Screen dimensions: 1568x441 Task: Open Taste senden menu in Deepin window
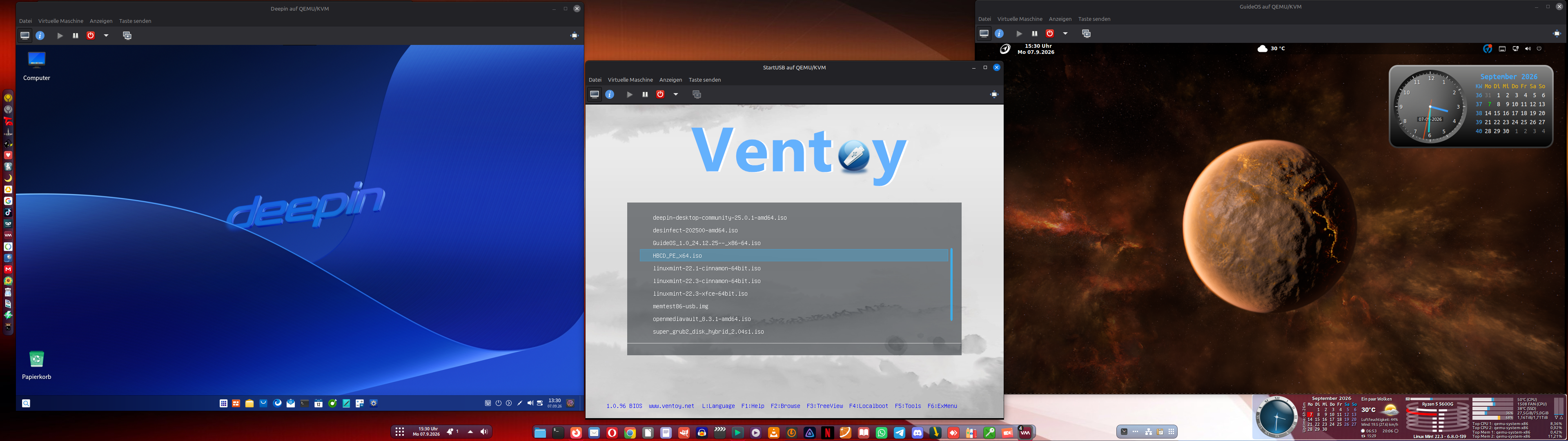pyautogui.click(x=135, y=21)
